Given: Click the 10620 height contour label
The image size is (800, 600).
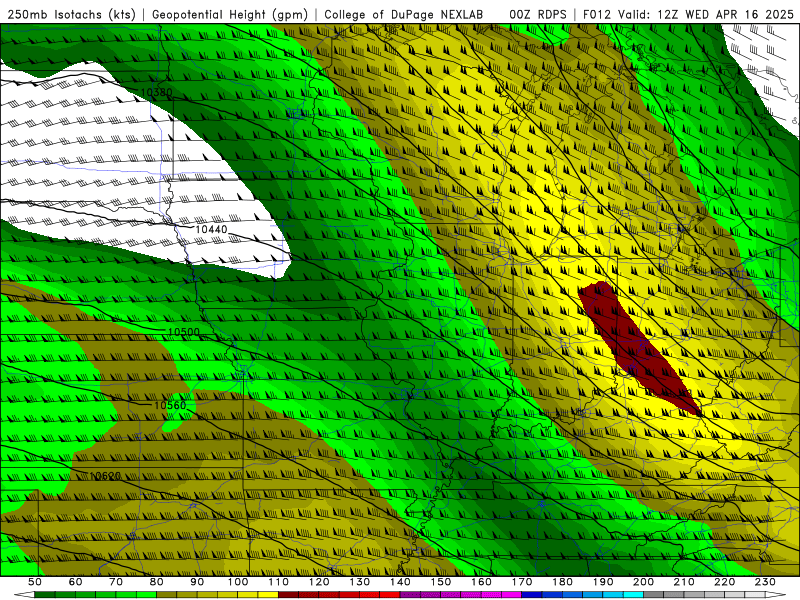Looking at the screenshot, I should click(105, 476).
